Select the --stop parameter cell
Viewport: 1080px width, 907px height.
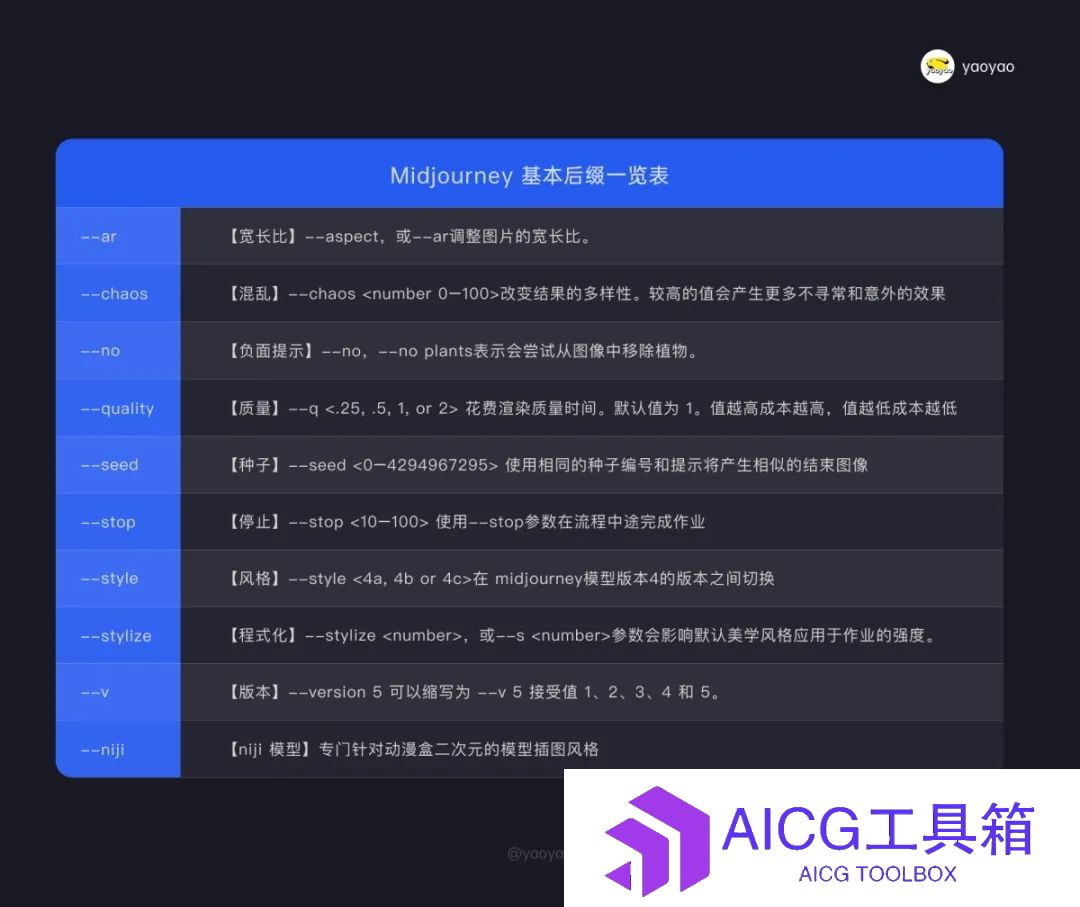pyautogui.click(x=118, y=521)
